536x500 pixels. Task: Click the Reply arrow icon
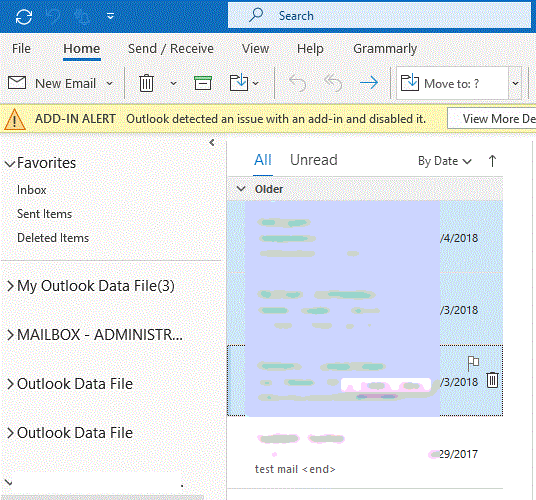coord(297,83)
